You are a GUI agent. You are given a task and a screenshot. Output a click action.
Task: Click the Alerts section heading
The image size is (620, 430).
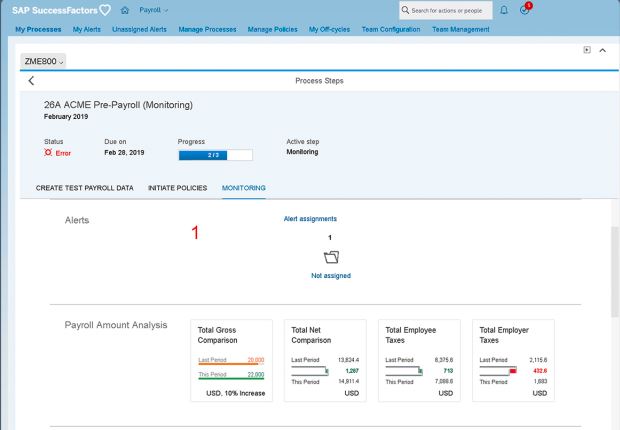(77, 220)
